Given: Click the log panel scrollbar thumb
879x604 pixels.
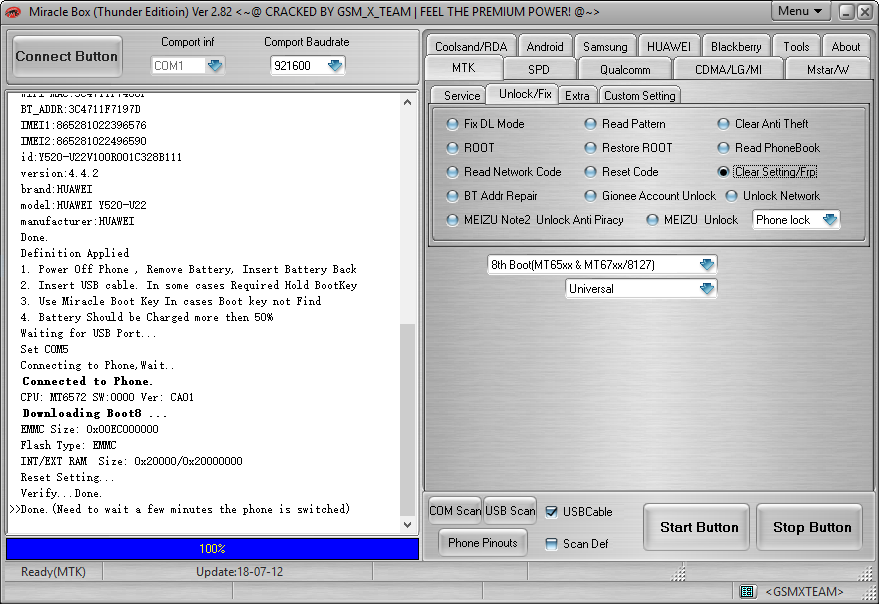Looking at the screenshot, I should pyautogui.click(x=408, y=419).
